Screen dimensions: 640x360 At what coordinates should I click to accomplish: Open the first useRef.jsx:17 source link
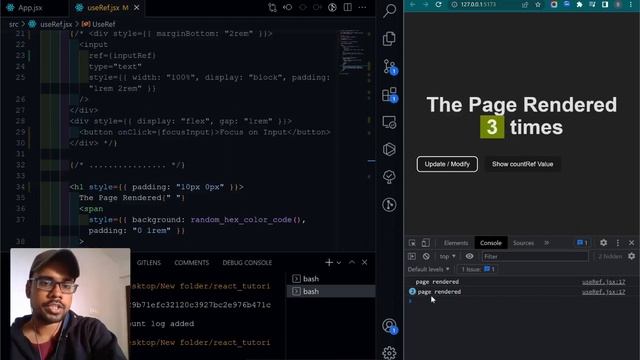[x=603, y=282]
